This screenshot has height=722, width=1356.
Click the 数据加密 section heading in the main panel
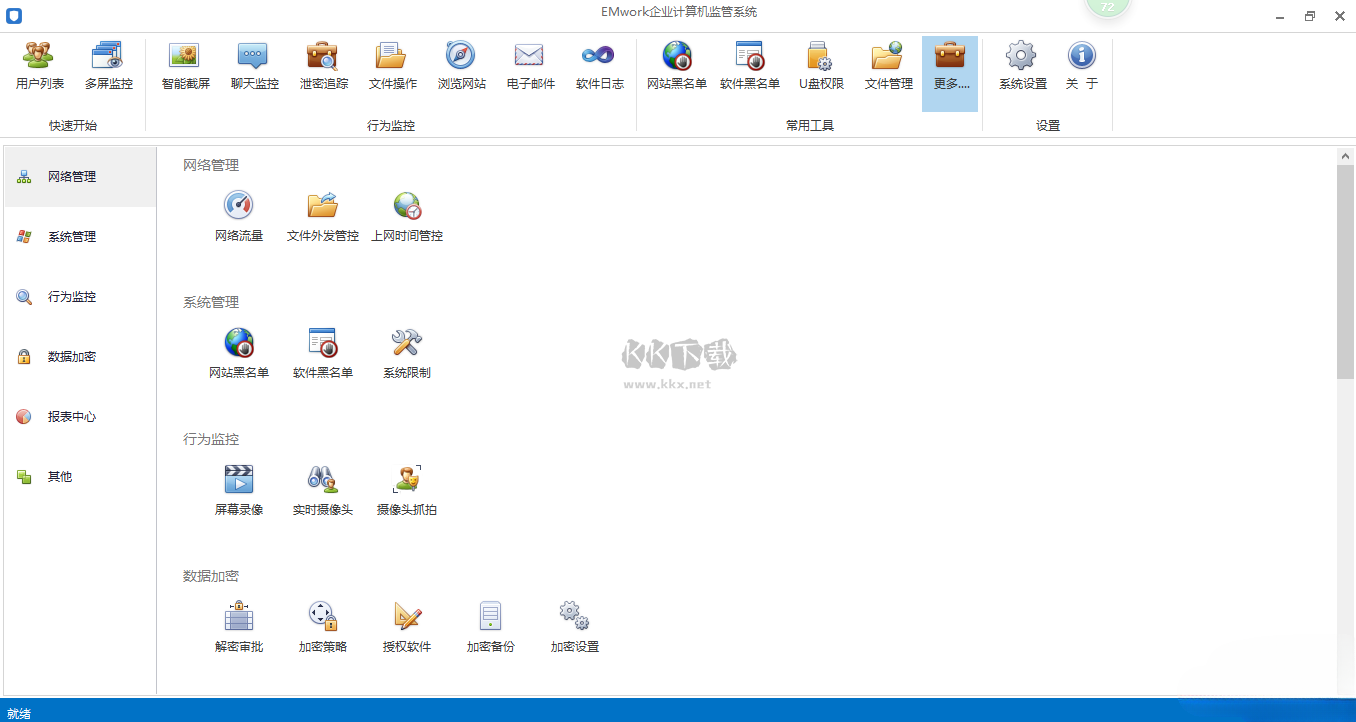[211, 576]
